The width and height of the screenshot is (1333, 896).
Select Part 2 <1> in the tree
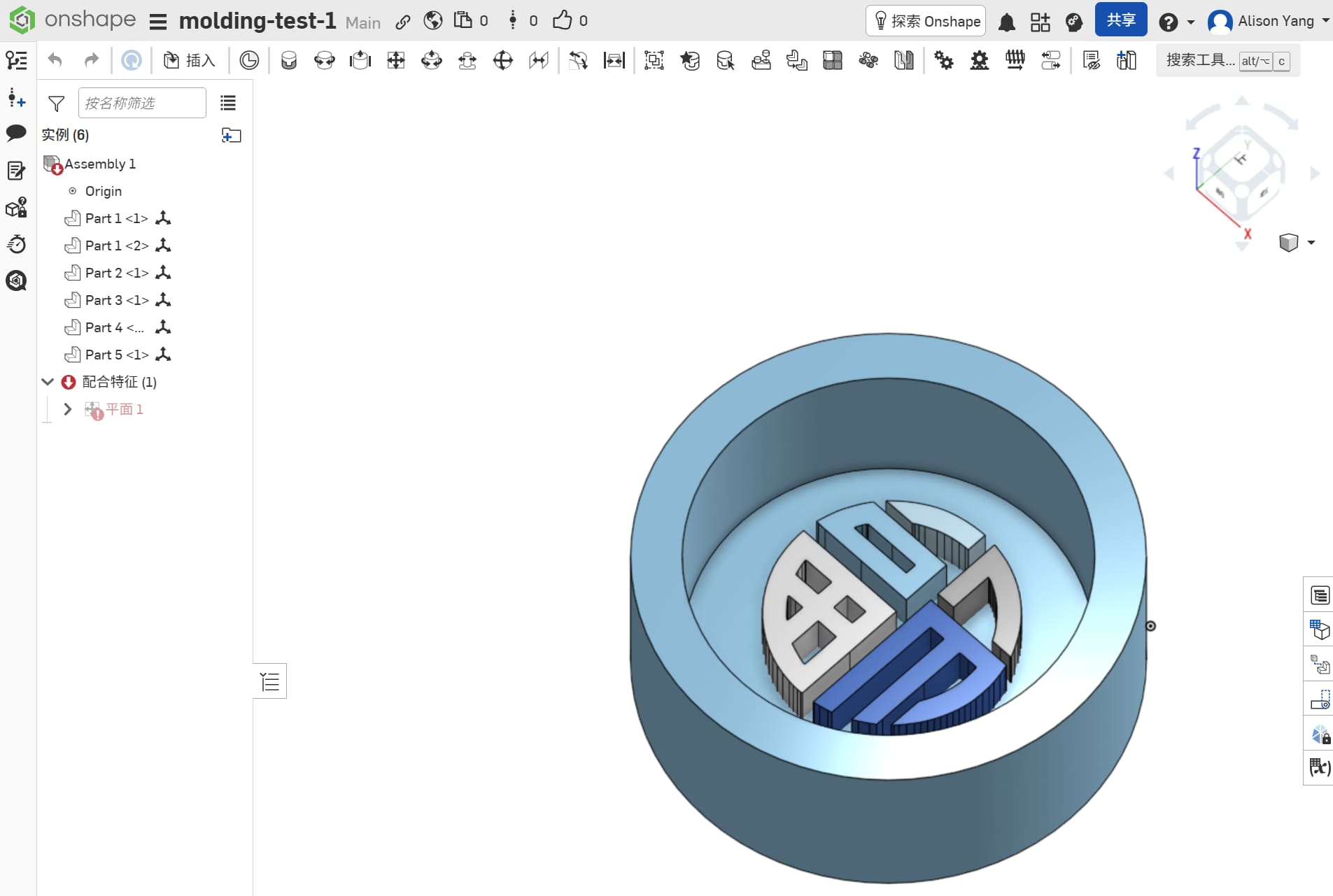click(x=116, y=273)
